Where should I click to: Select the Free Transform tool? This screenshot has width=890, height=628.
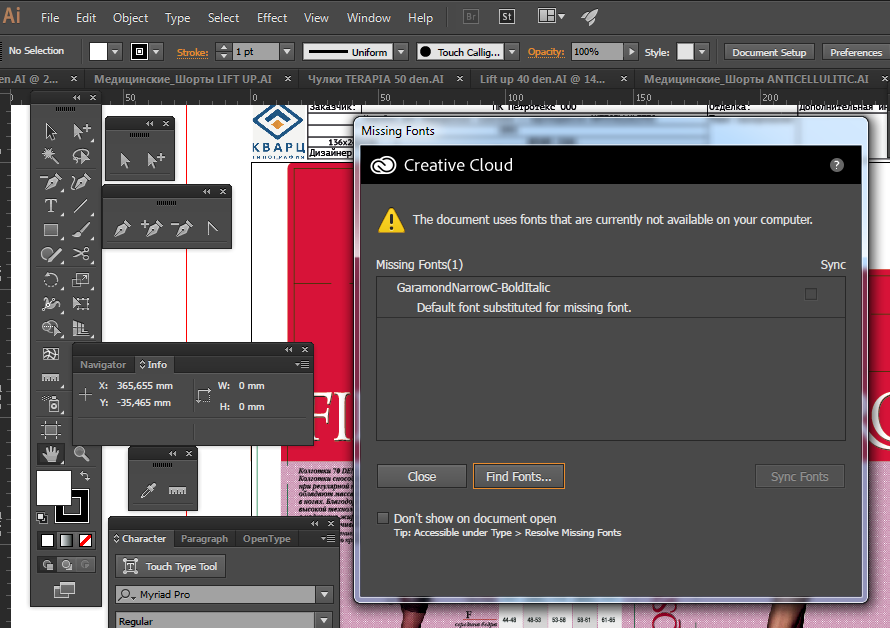tap(81, 304)
